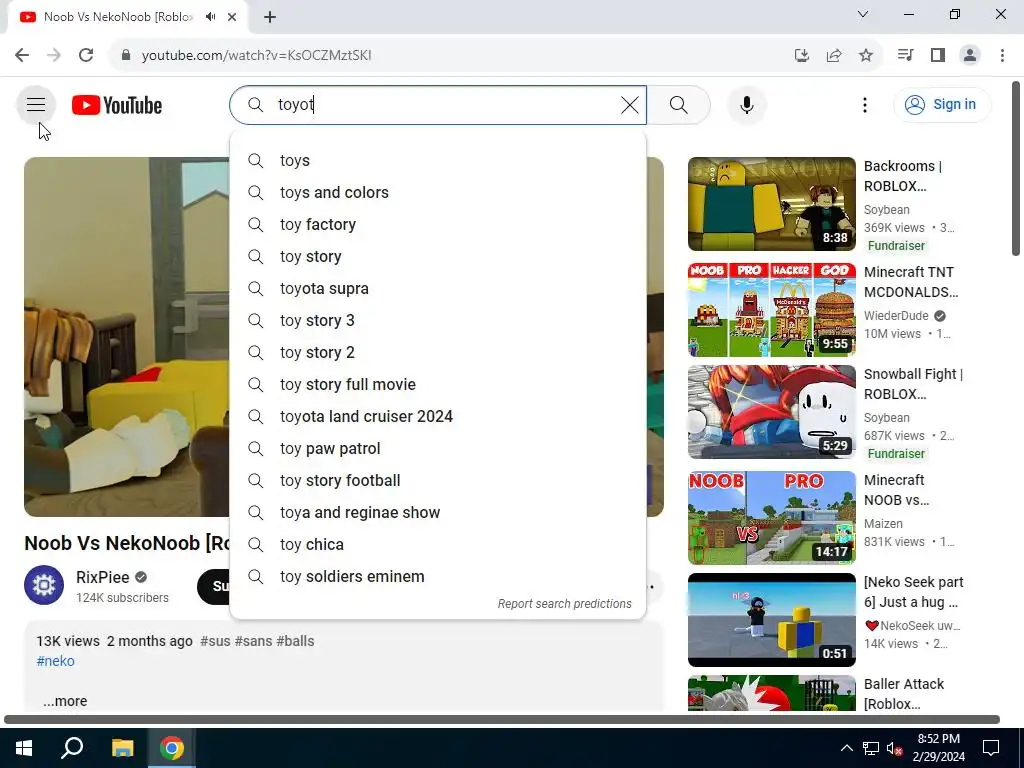Select 'toy story full movie' suggestion
Viewport: 1024px width, 768px height.
[x=438, y=385]
